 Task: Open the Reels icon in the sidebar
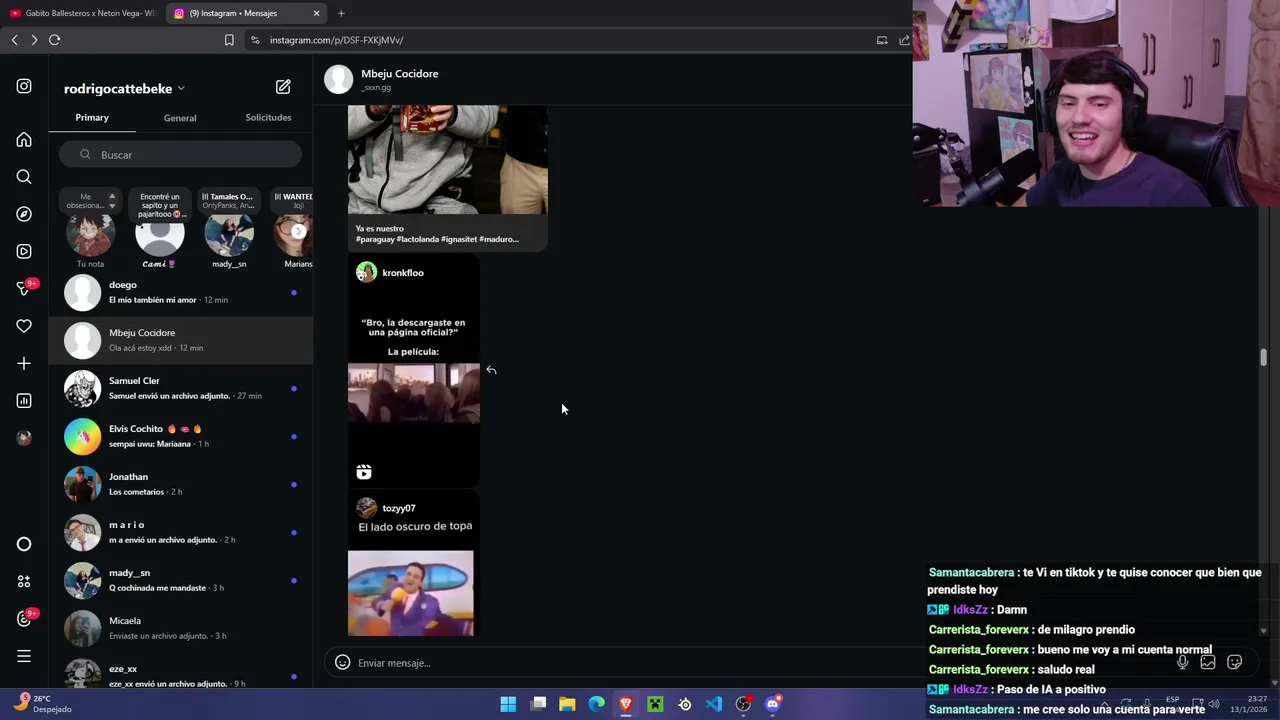point(24,251)
